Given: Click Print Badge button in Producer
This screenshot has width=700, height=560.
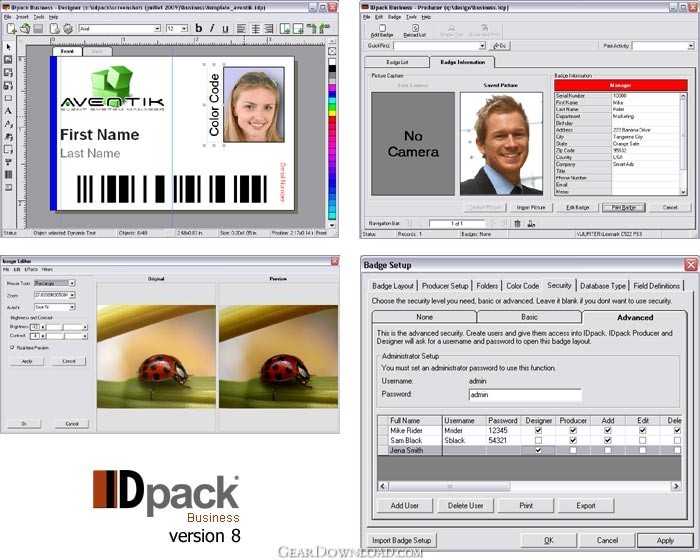Looking at the screenshot, I should [623, 208].
